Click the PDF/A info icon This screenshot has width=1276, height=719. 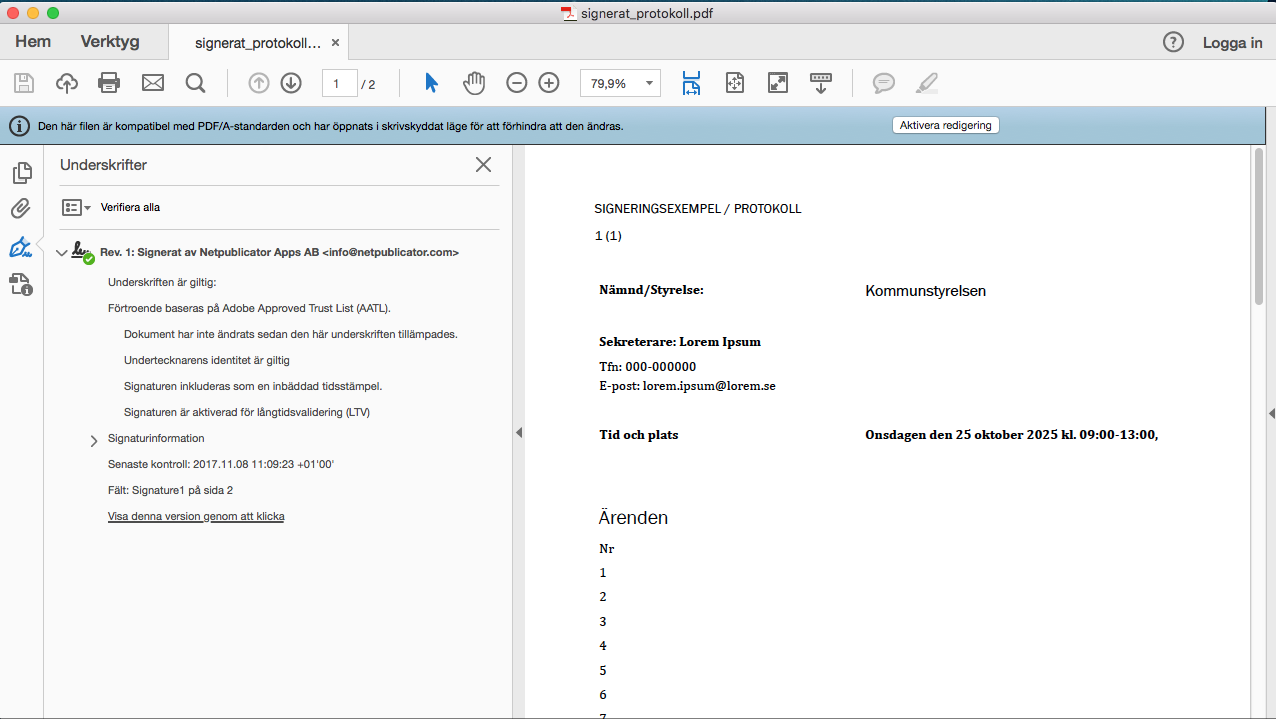click(x=18, y=126)
